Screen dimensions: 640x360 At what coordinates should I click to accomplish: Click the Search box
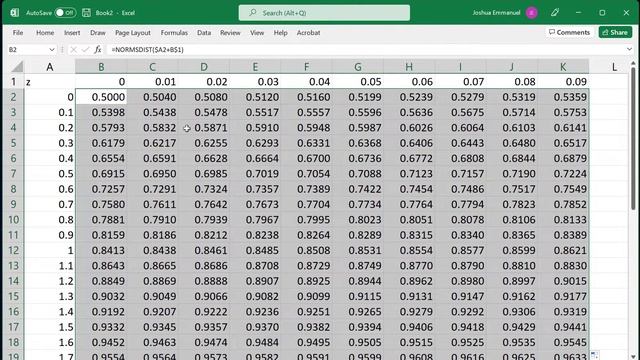coord(324,13)
